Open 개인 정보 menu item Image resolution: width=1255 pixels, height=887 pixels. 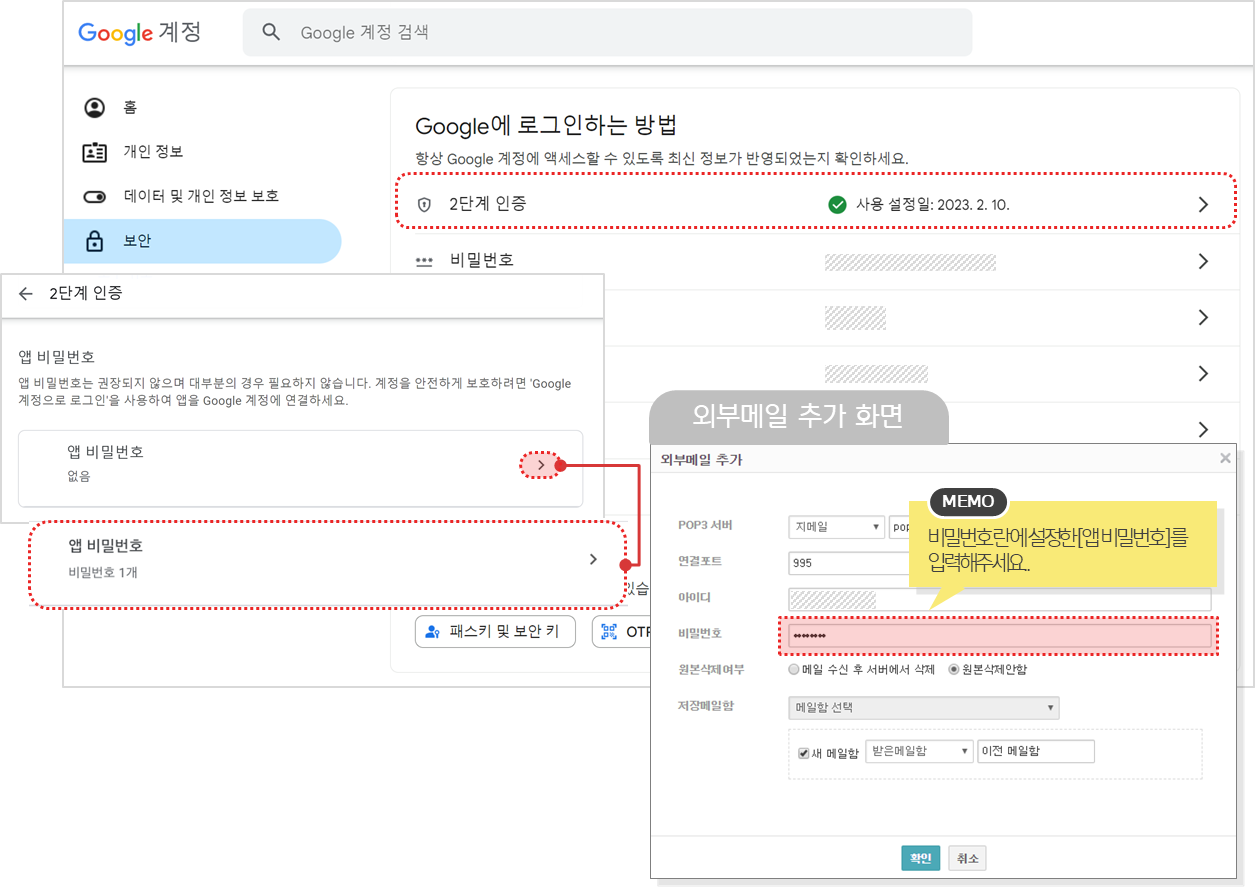coord(153,152)
